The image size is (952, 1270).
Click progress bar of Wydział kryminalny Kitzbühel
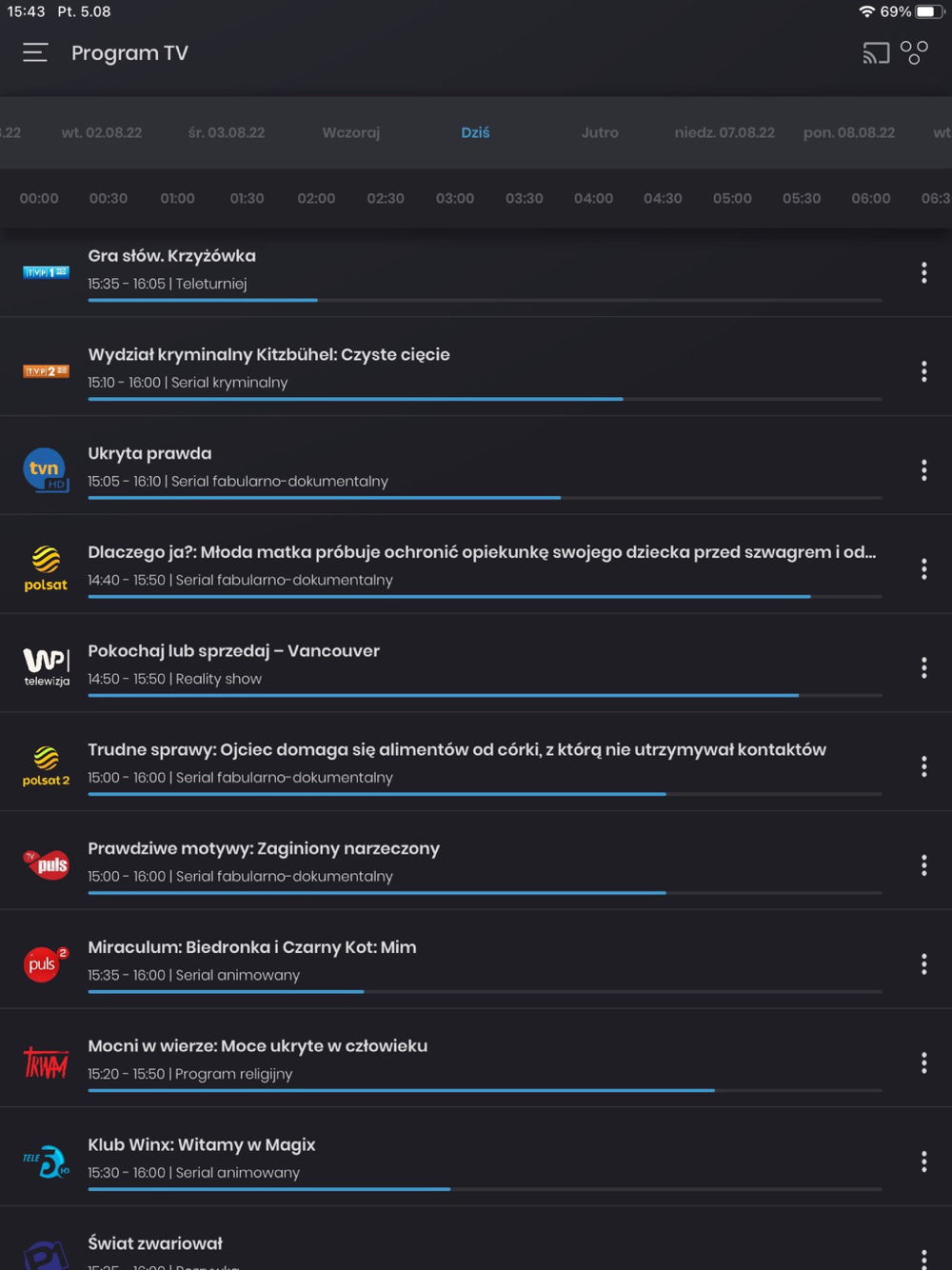485,399
